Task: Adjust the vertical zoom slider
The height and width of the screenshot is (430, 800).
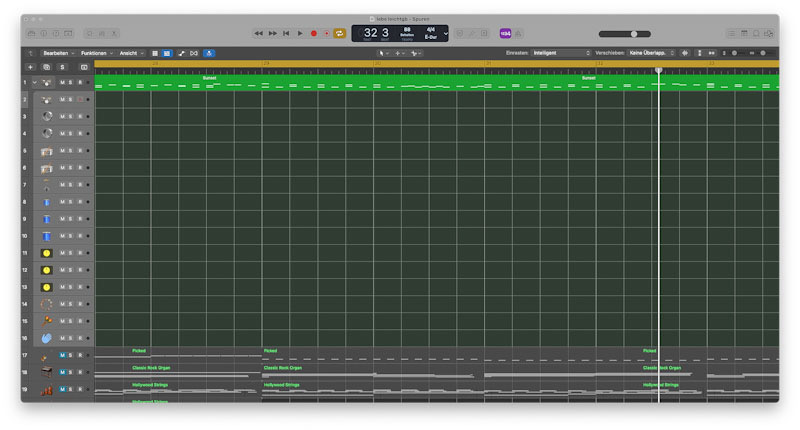Action: tap(735, 53)
